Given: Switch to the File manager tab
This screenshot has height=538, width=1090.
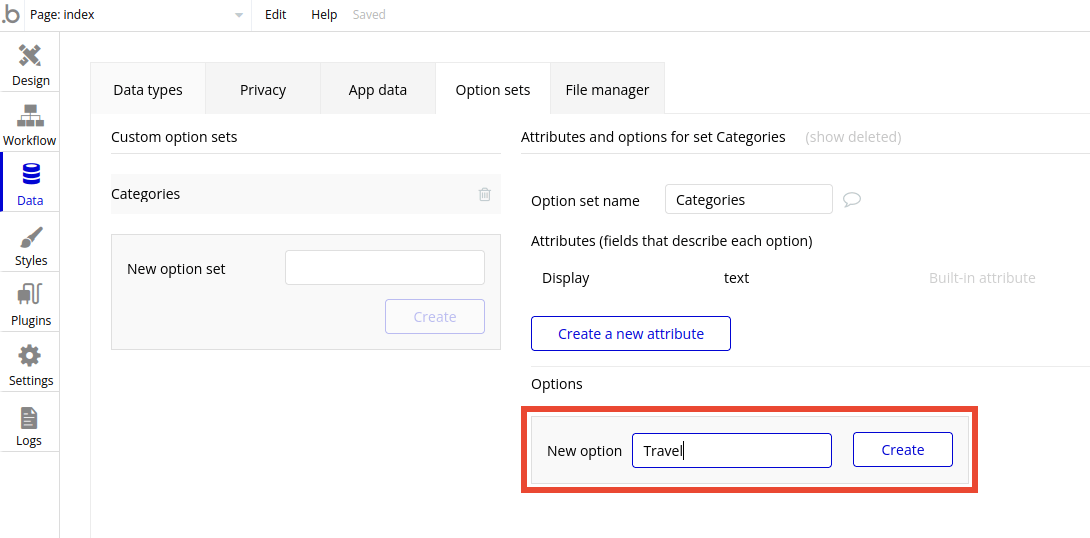Looking at the screenshot, I should (607, 89).
